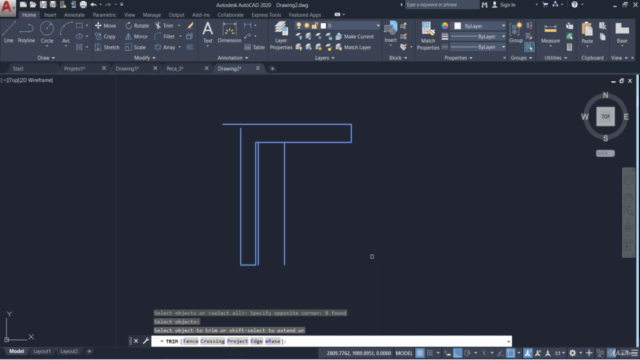
Task: Open the layer name dropdown
Action: click(378, 26)
